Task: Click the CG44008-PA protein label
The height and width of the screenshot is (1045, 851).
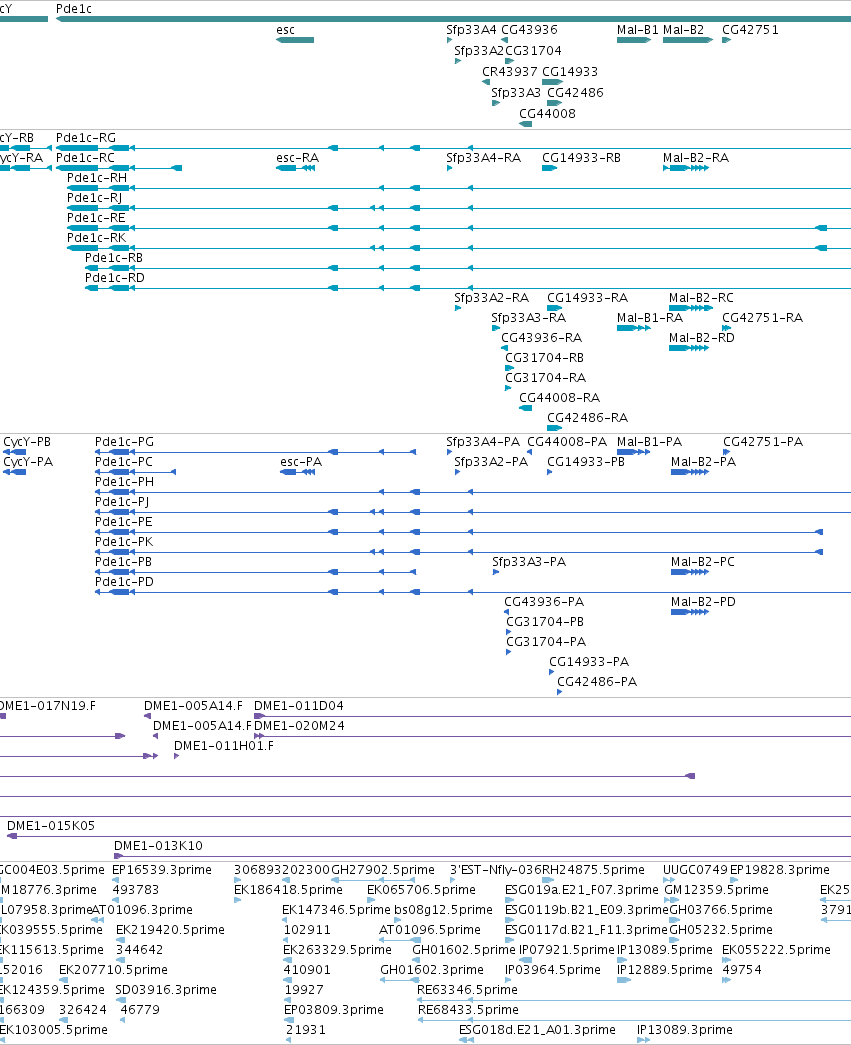Action: 567,442
